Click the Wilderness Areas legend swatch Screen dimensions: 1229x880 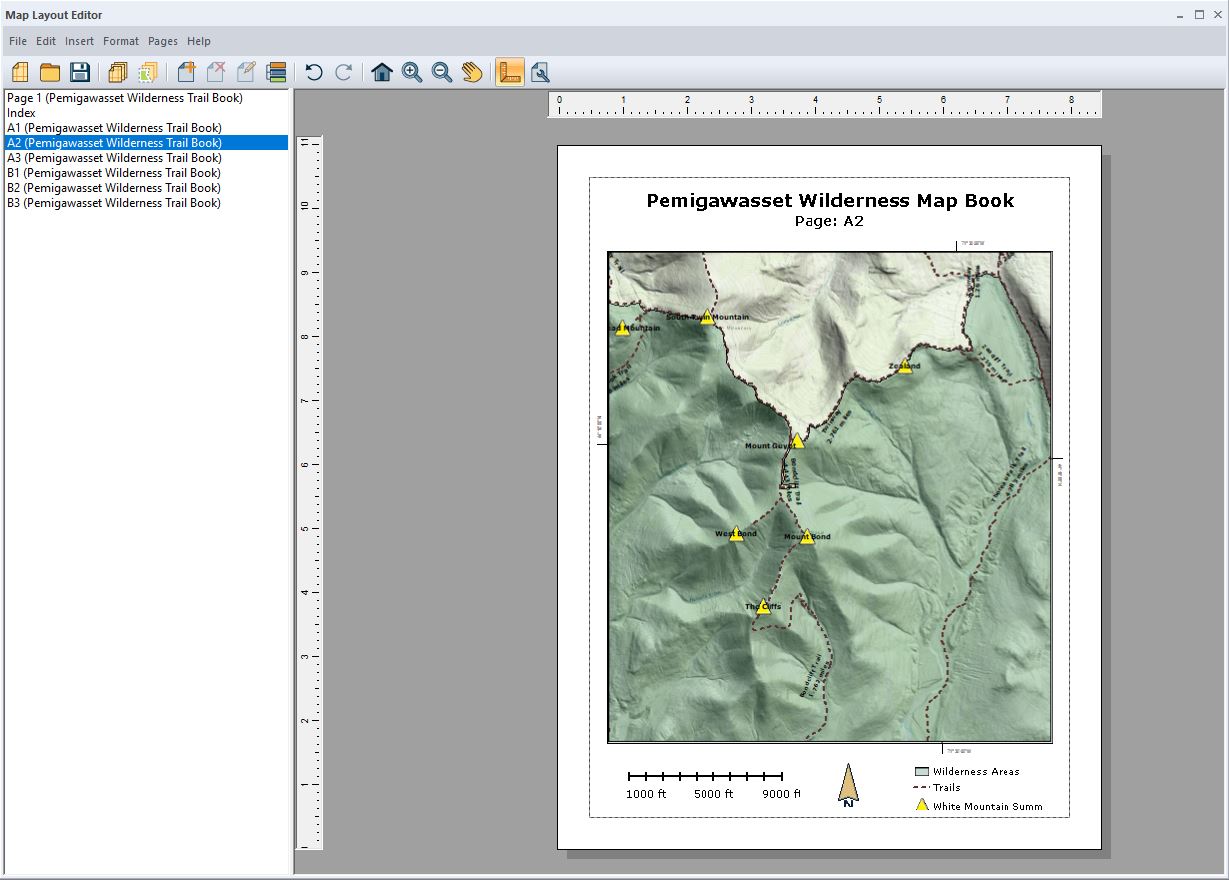click(922, 772)
